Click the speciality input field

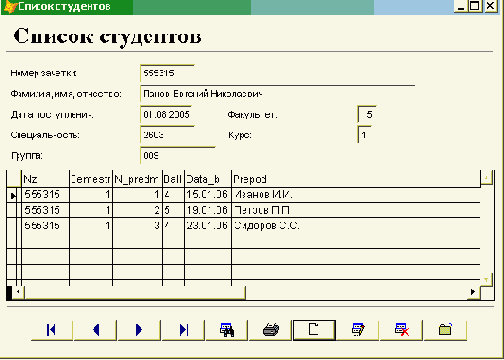click(x=167, y=135)
